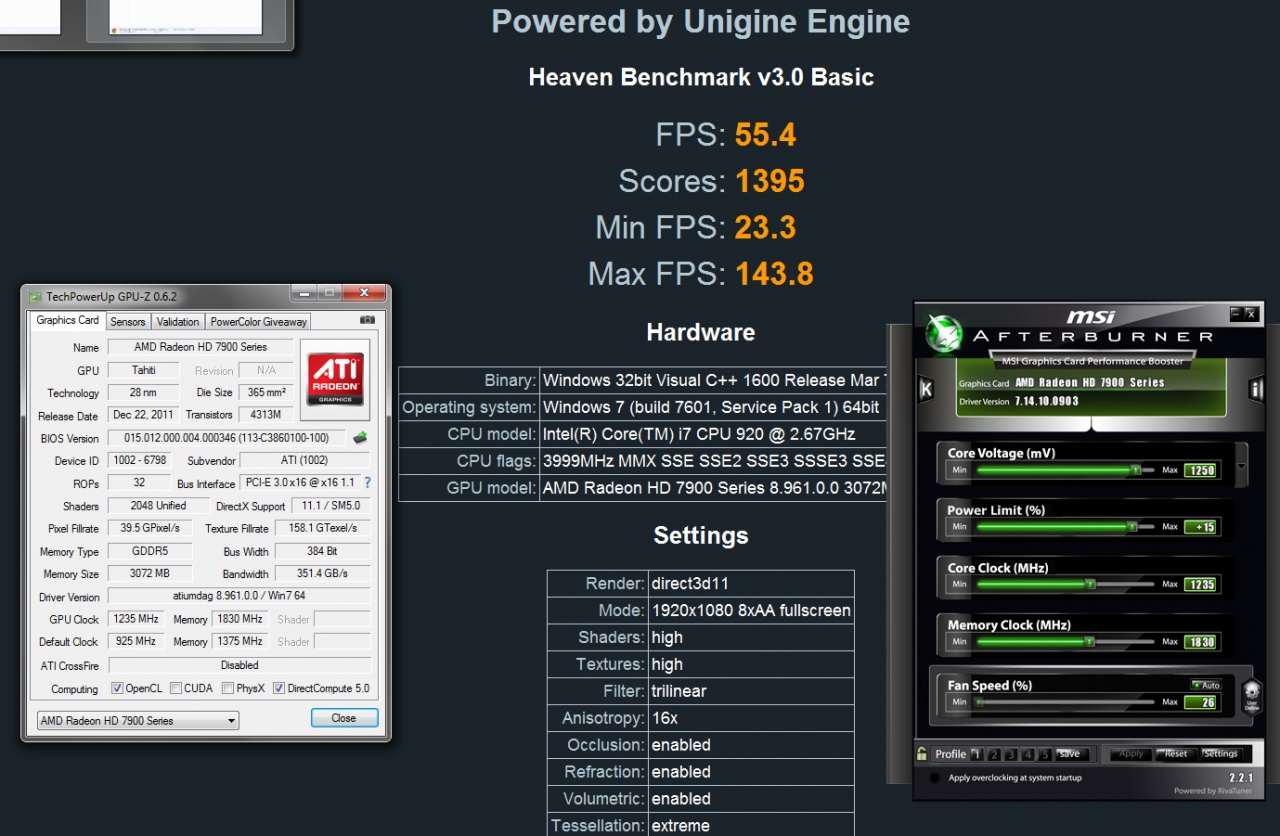Viewport: 1280px width, 836px height.
Task: Toggle the Afterburner profile lock icon
Action: (922, 754)
